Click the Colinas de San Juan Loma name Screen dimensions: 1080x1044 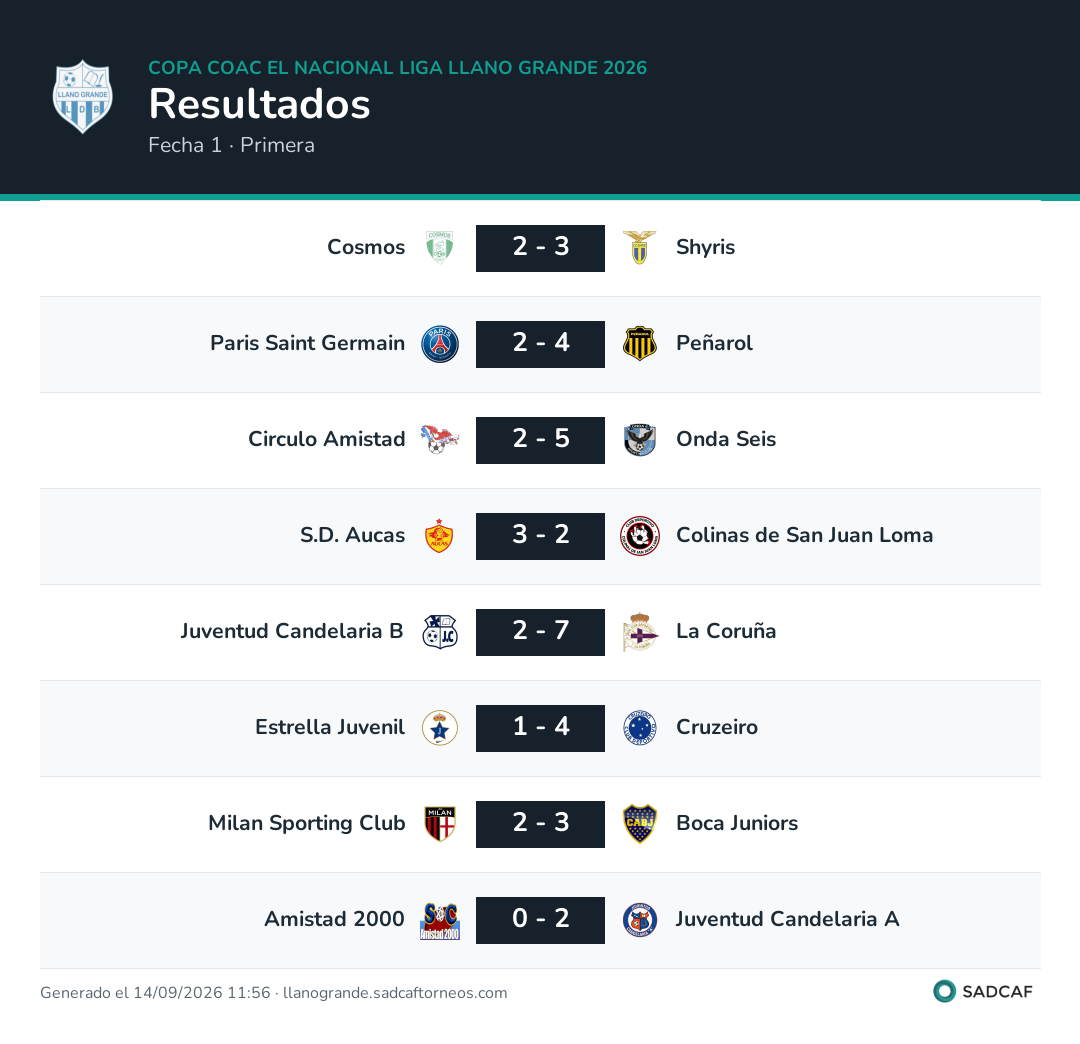[x=804, y=535]
